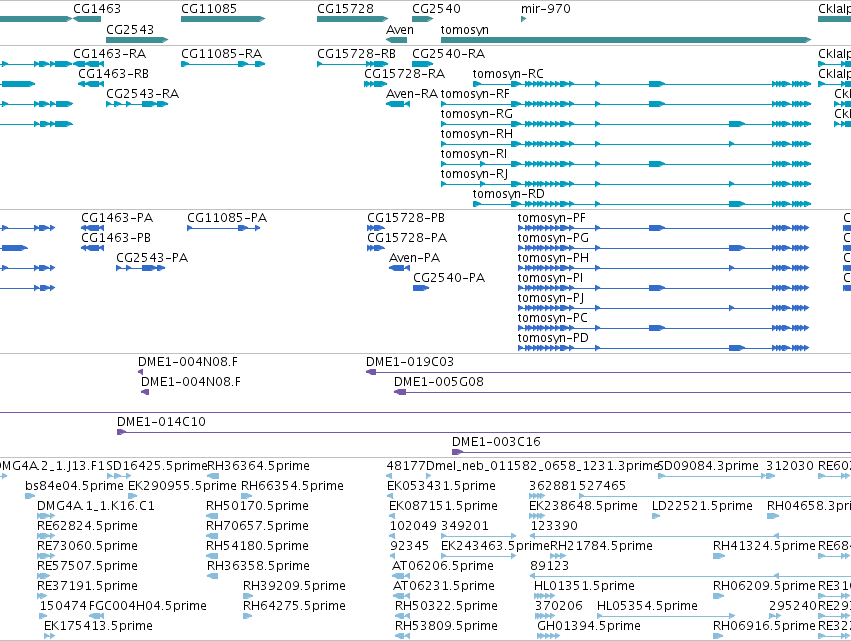Select protein CG11085-PA

[x=224, y=228]
